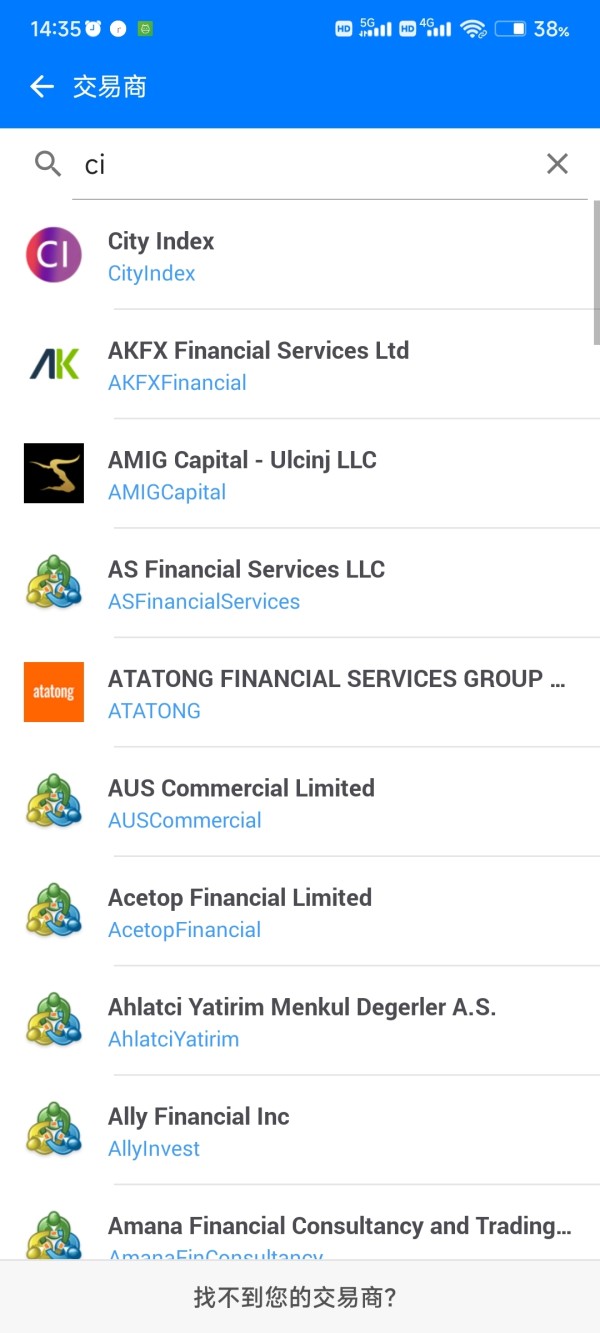The image size is (600, 1333).
Task: Select Ally Financial Inc broker
Action: [x=300, y=1130]
